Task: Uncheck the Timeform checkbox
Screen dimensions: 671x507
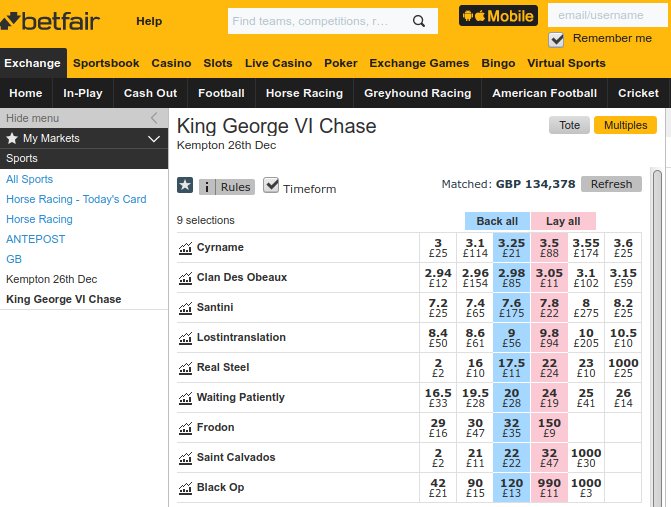Action: point(271,185)
